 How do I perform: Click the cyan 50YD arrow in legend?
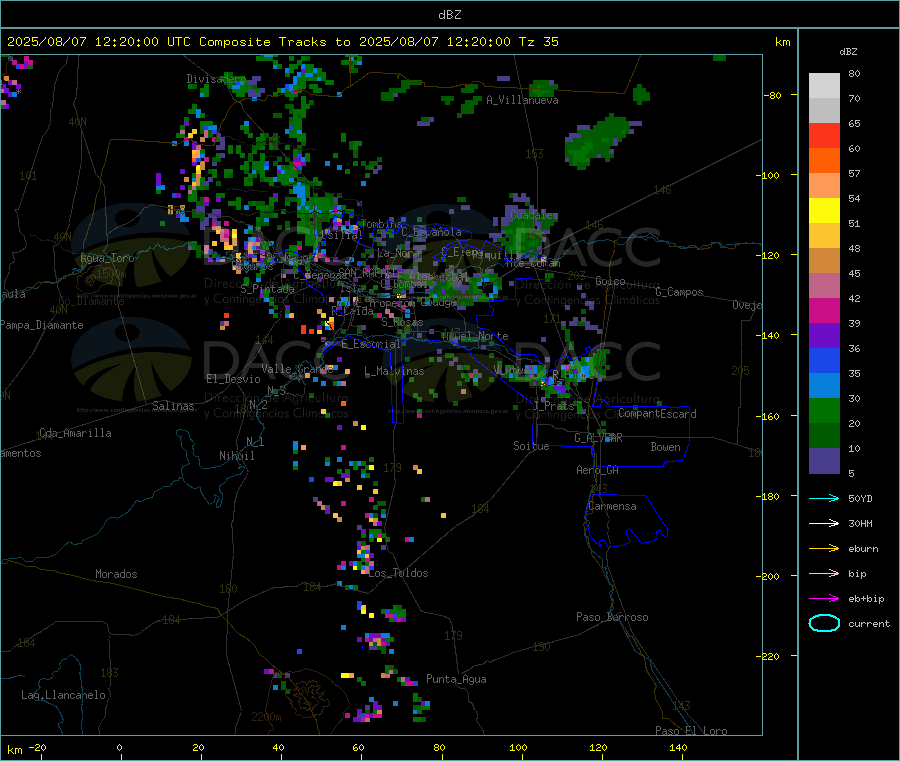(824, 498)
